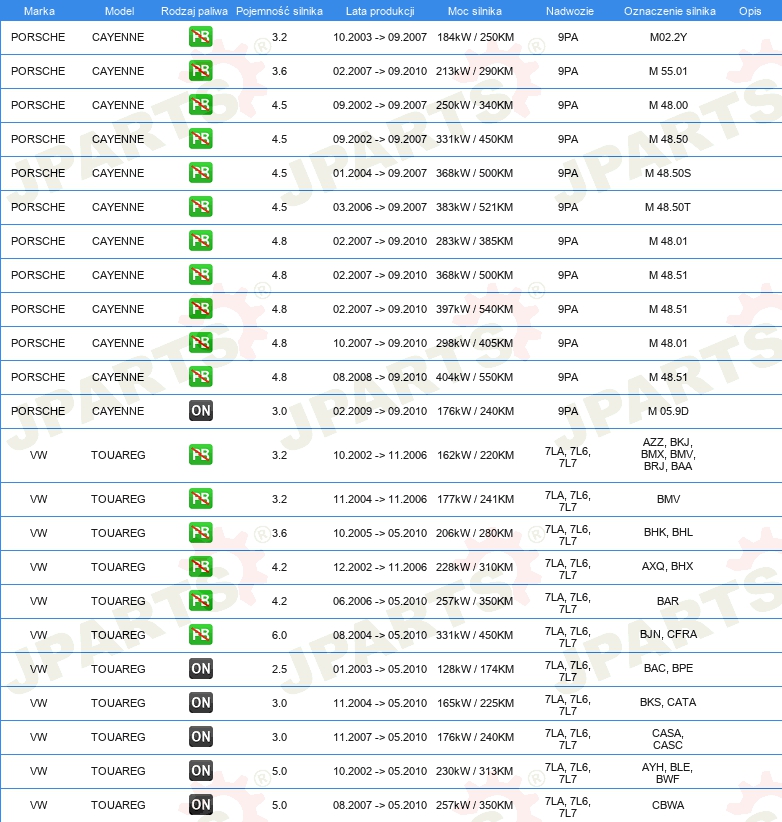Click the PB fuel icon in the Touareg 162kW row
The width and height of the screenshot is (782, 822).
201,455
